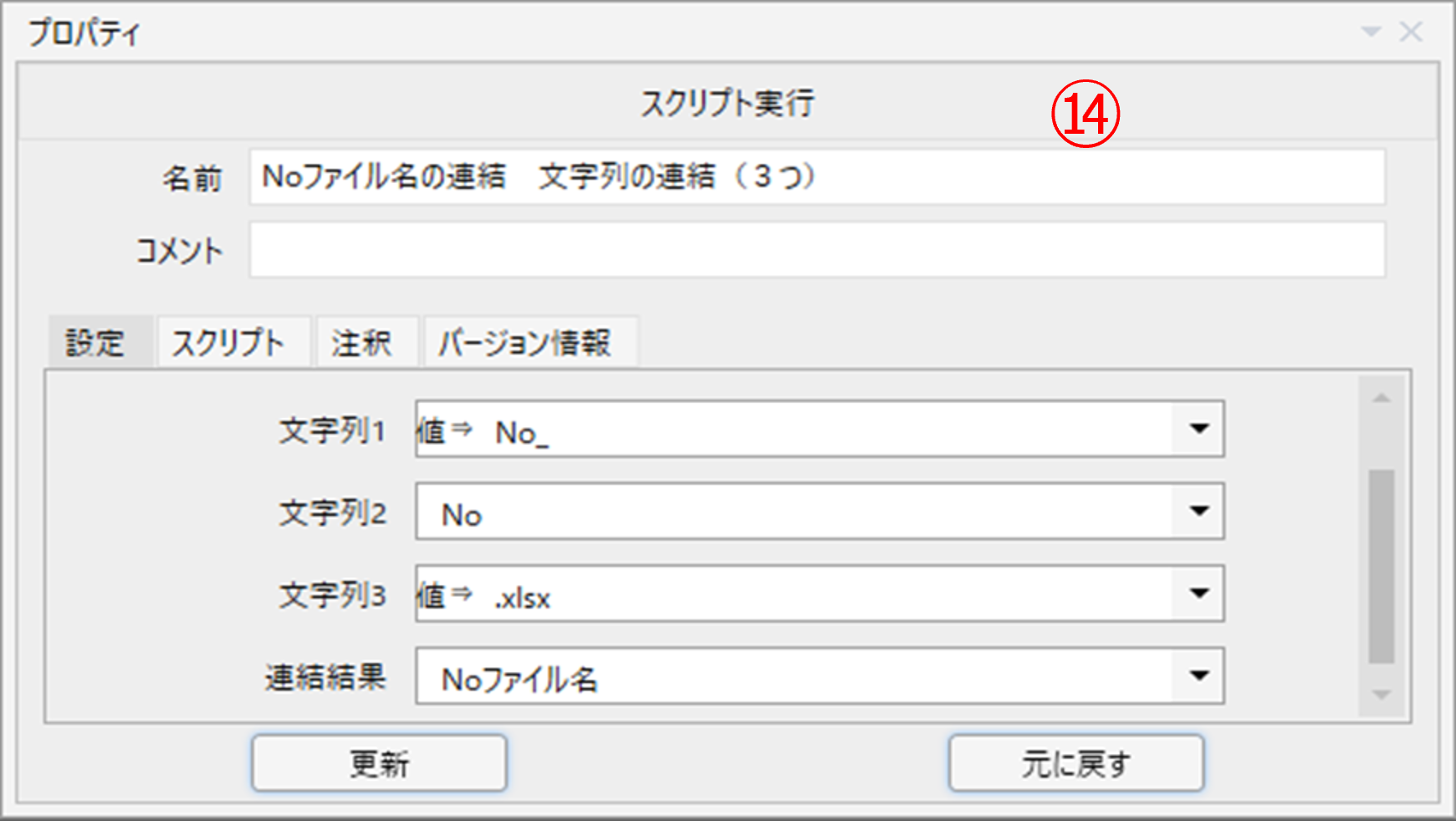This screenshot has width=1456, height=821.
Task: Click the 文字列1 value field containing No_
Action: point(794,430)
